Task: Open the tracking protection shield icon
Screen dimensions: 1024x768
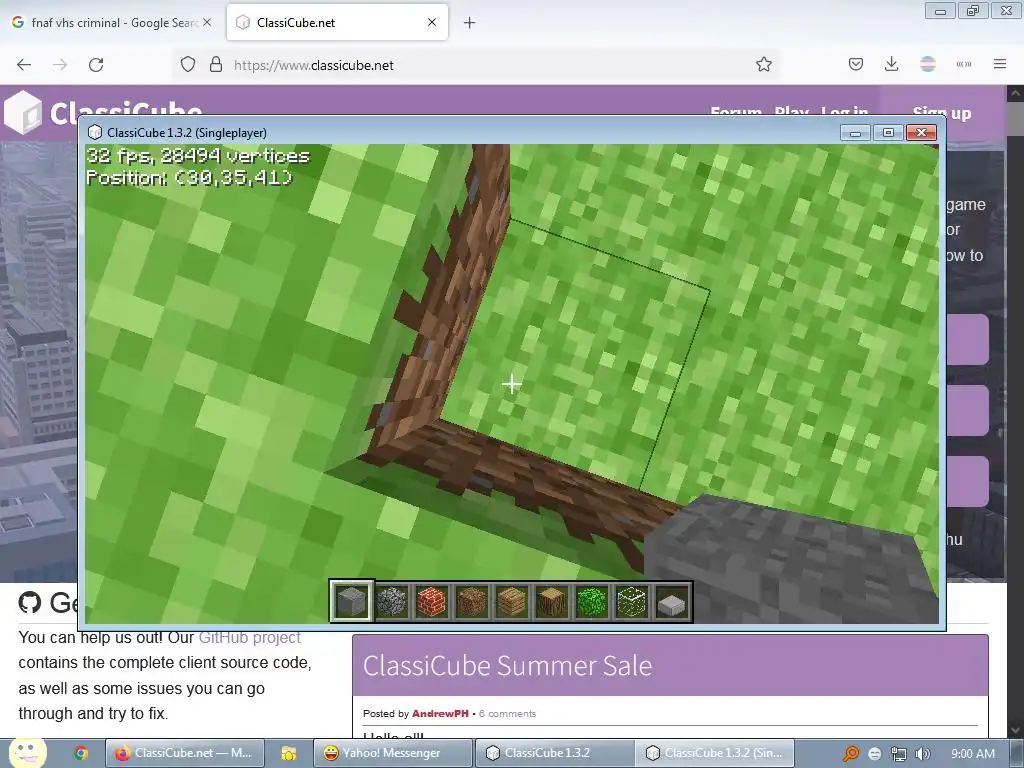Action: (x=188, y=65)
